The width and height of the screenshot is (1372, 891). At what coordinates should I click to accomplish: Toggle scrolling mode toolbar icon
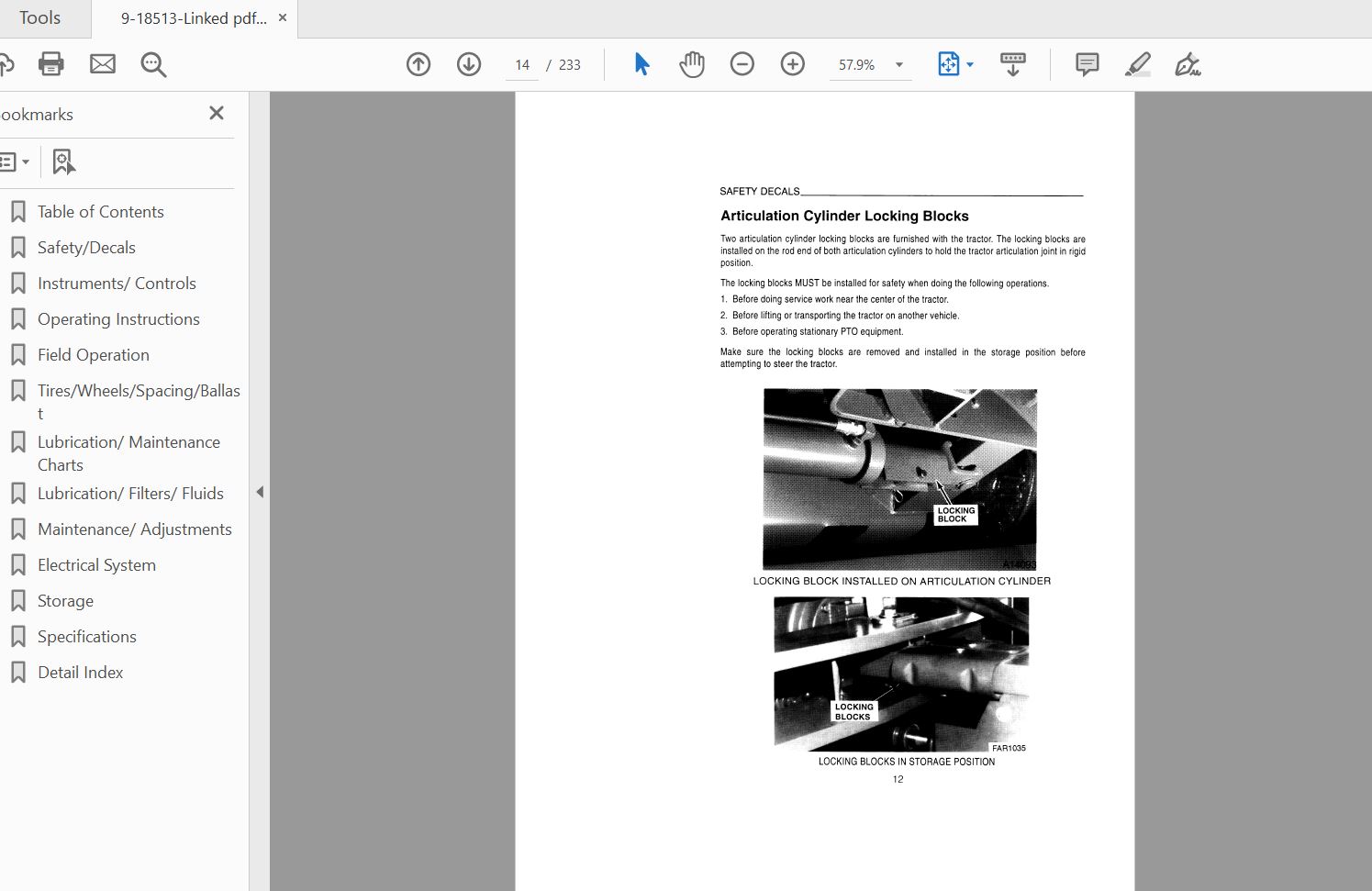[1013, 64]
